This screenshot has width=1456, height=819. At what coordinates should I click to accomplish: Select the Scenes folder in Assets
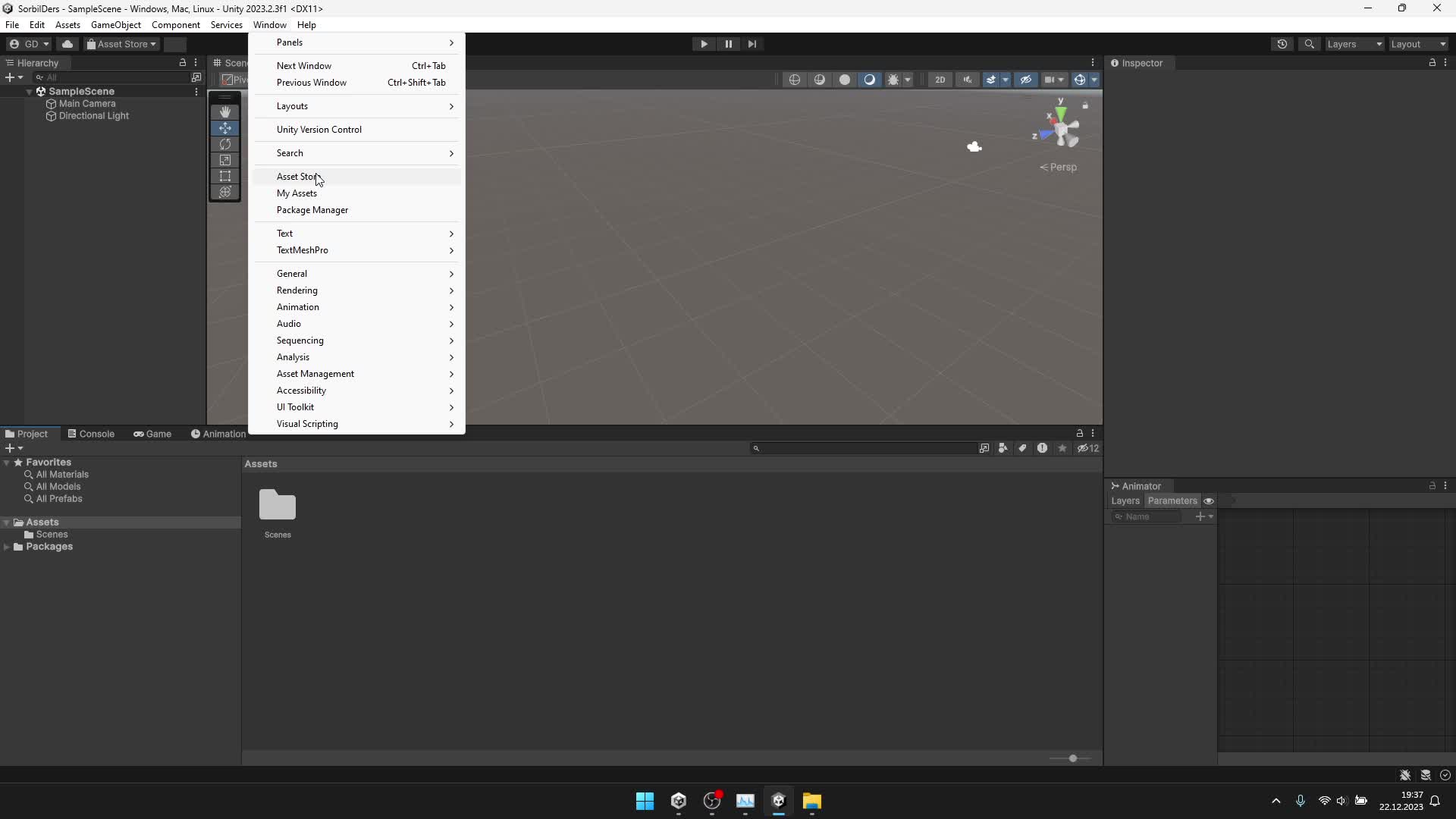(52, 533)
